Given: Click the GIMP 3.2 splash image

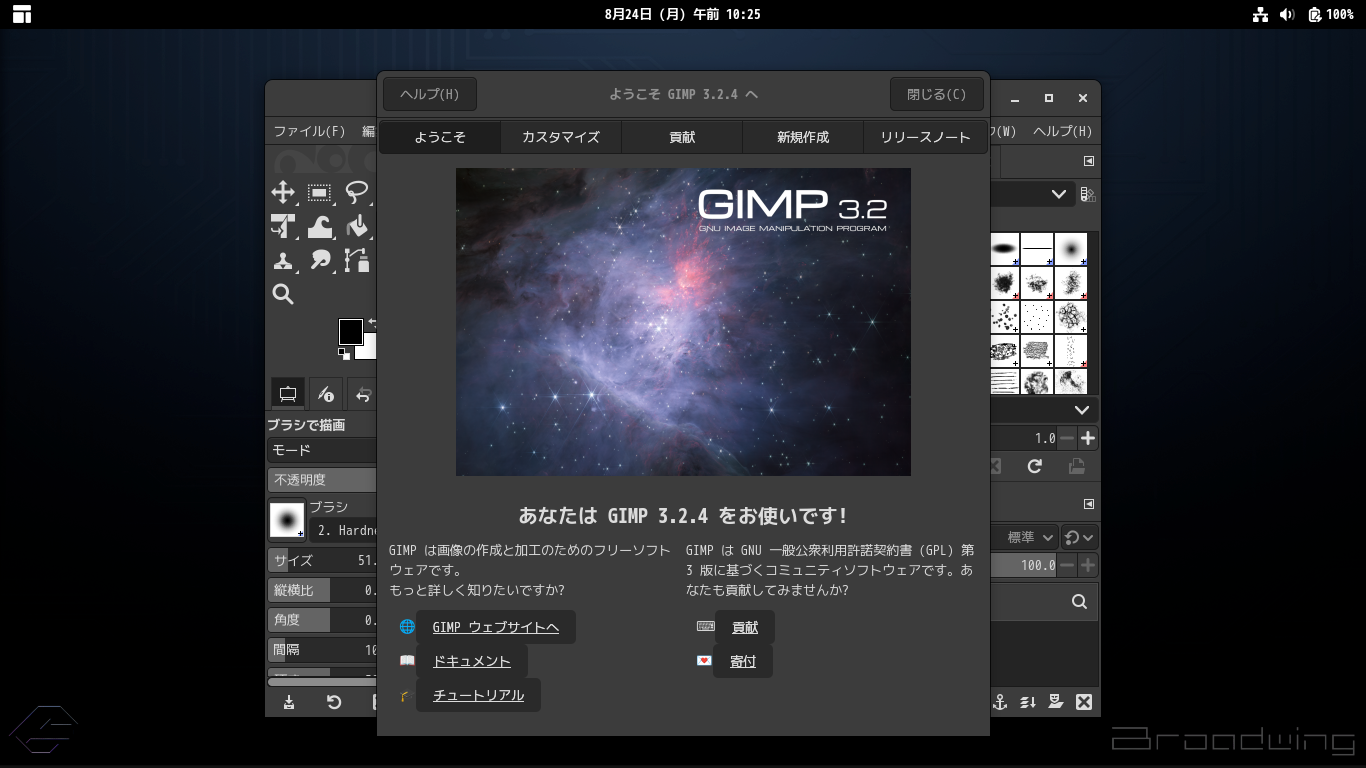Looking at the screenshot, I should (683, 322).
